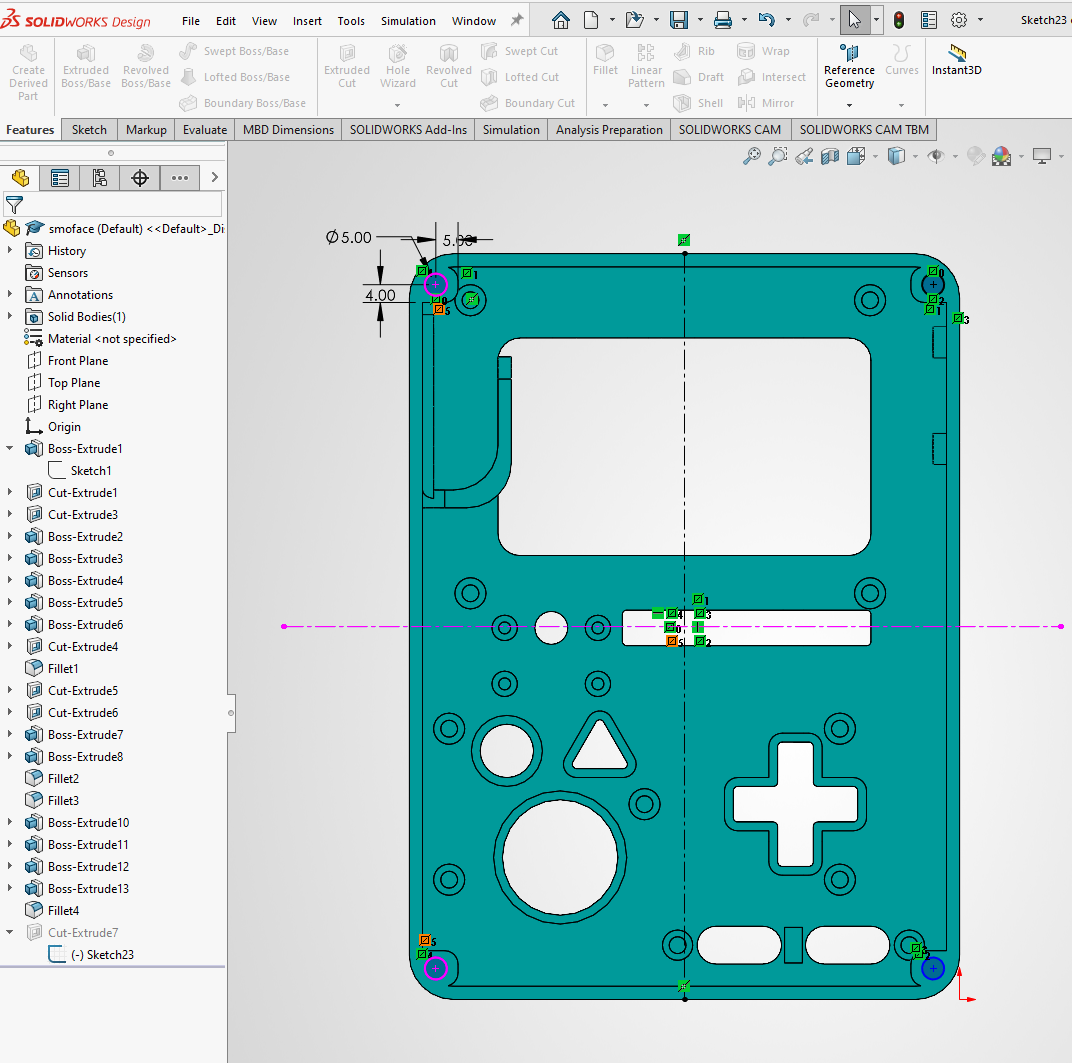Click the Open file icon
This screenshot has width=1072, height=1063.
[634, 21]
